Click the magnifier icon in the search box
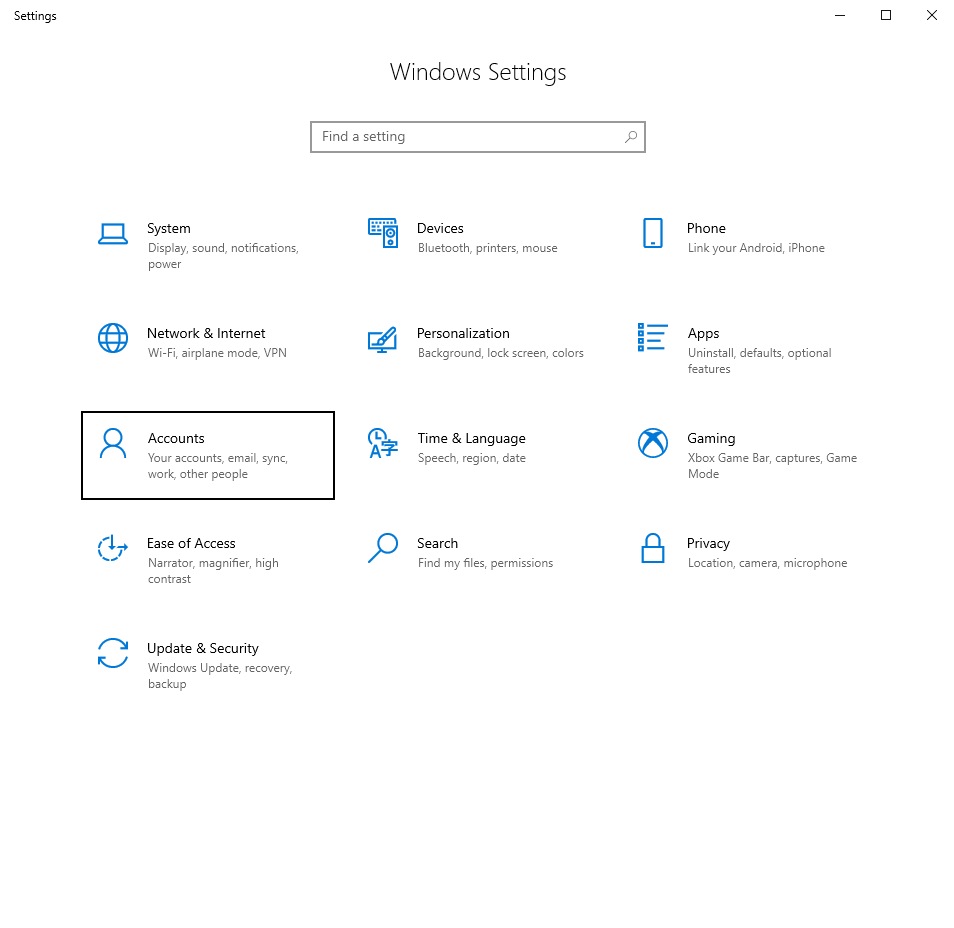Image resolution: width=954 pixels, height=928 pixels. (631, 137)
